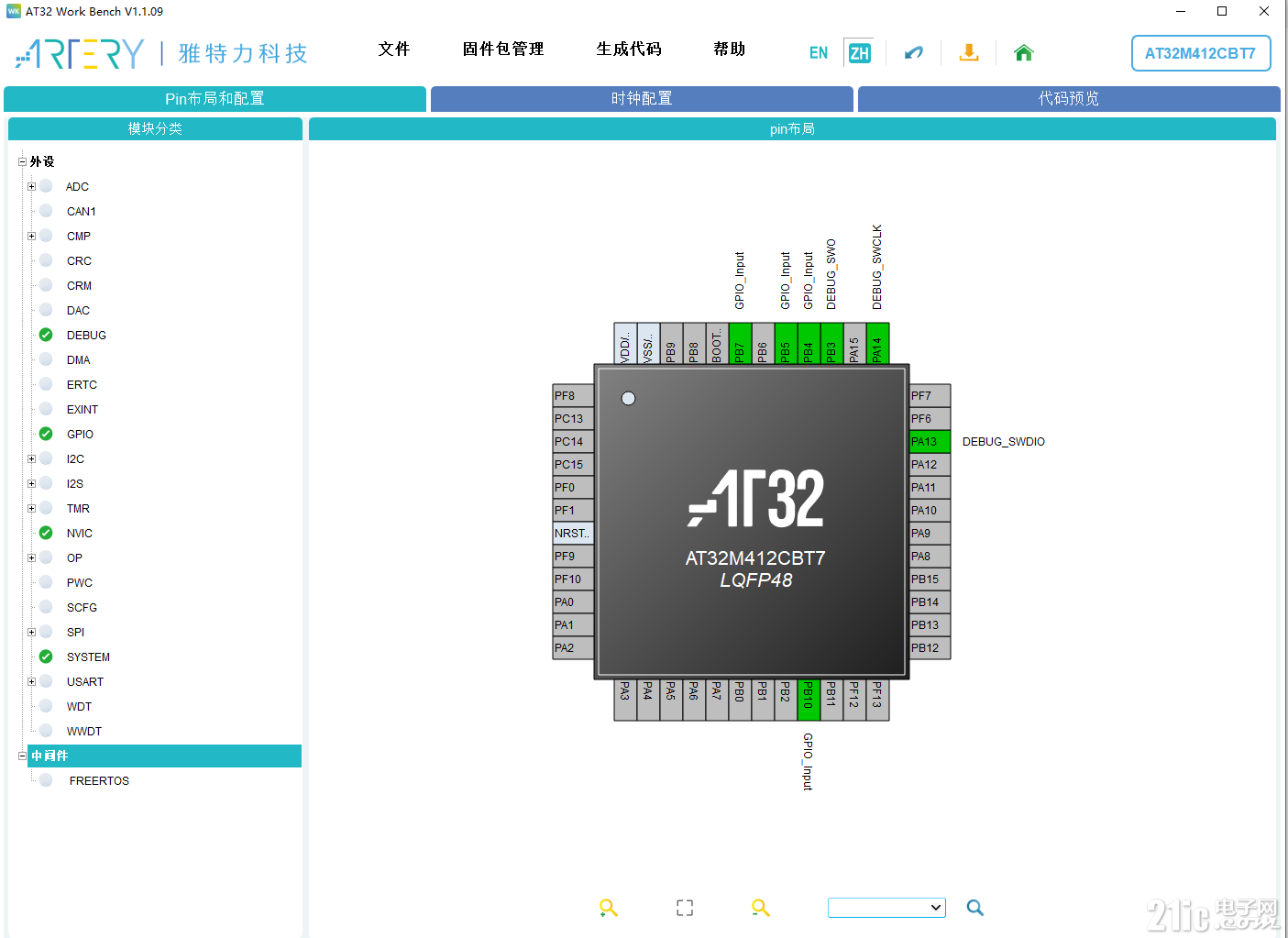The image size is (1288, 938).
Task: Collapse the 中间件 middleware group
Action: 22,756
